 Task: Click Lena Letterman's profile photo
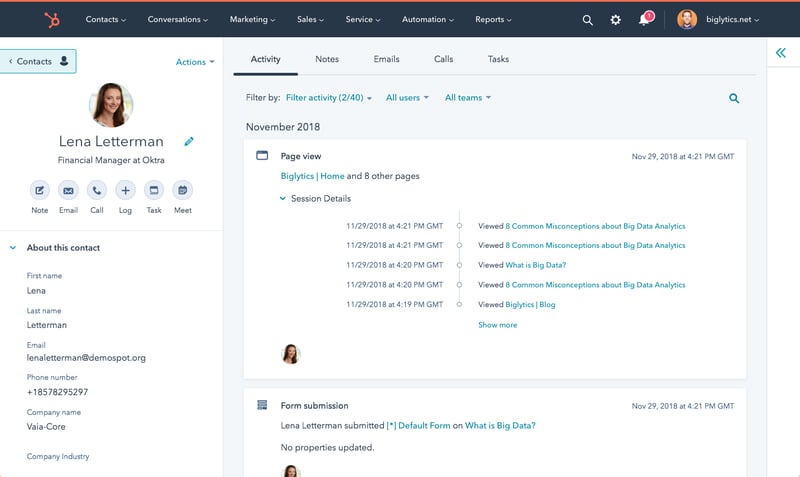[x=111, y=105]
